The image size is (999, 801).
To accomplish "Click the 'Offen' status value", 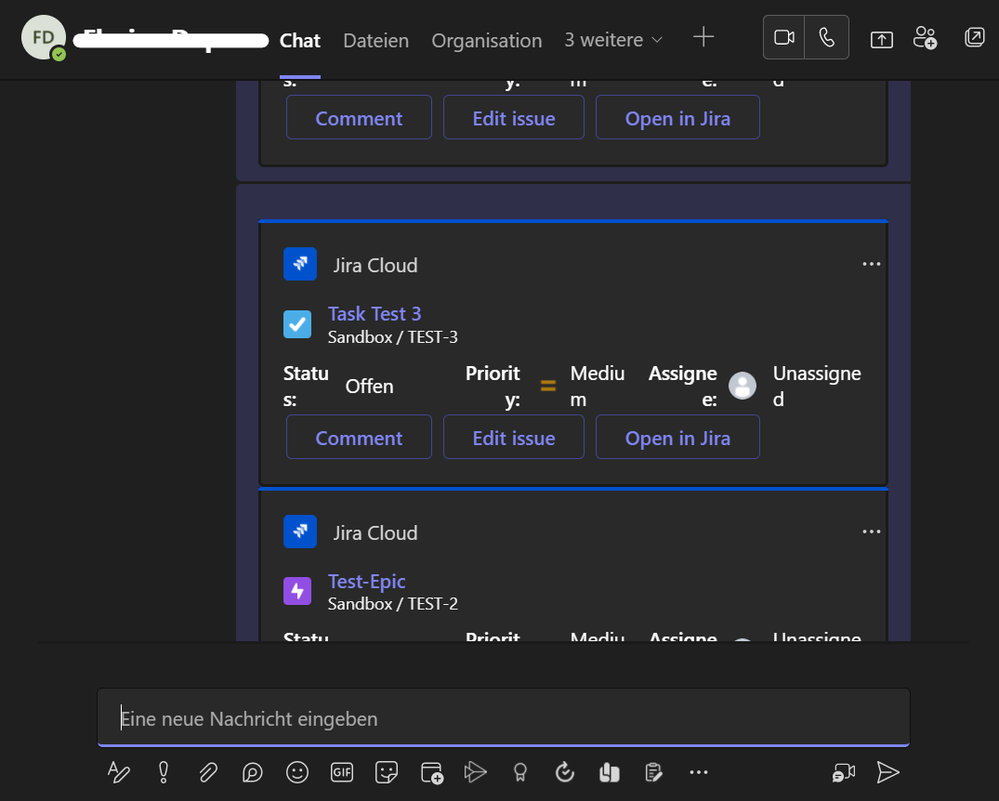I will click(369, 386).
